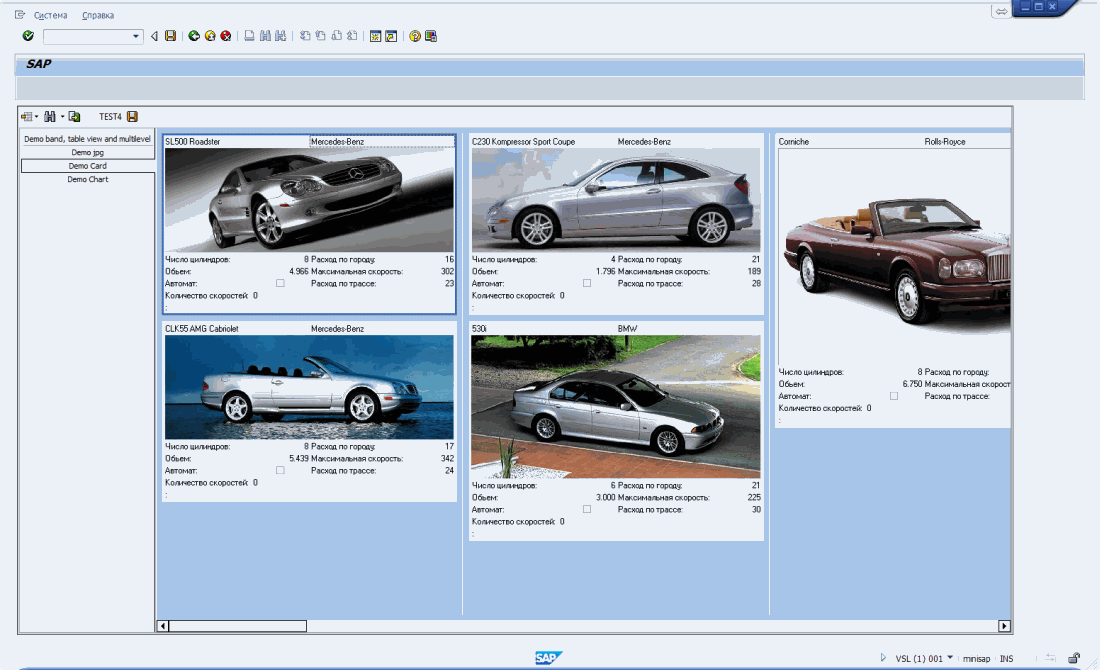This screenshot has width=1100, height=670.
Task: Expand the binoculars search dropdown arrow
Action: click(62, 116)
